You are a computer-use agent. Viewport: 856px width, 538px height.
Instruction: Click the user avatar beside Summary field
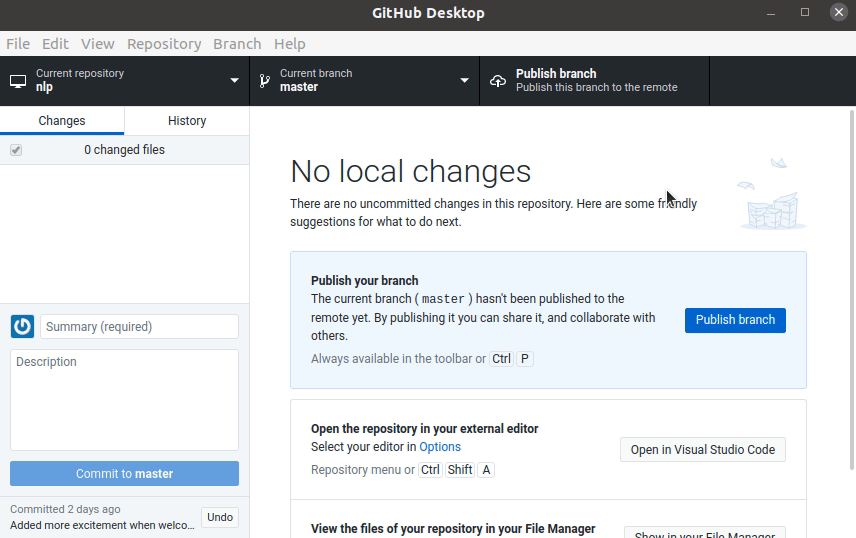tap(22, 327)
